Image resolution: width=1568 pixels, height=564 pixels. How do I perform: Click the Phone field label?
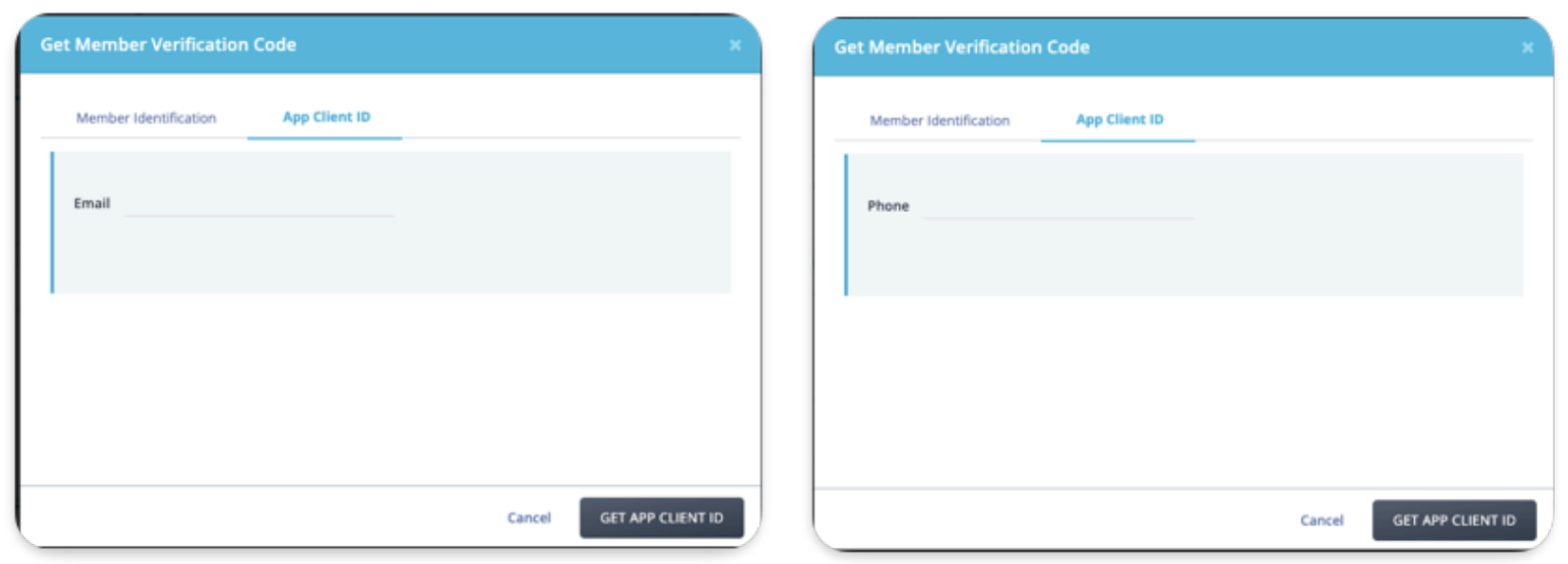(x=888, y=206)
